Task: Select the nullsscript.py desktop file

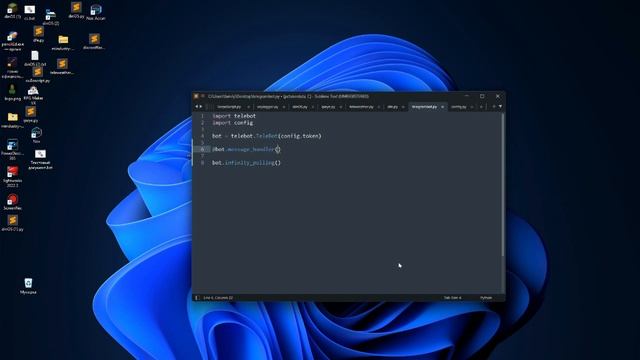Action: [38, 75]
